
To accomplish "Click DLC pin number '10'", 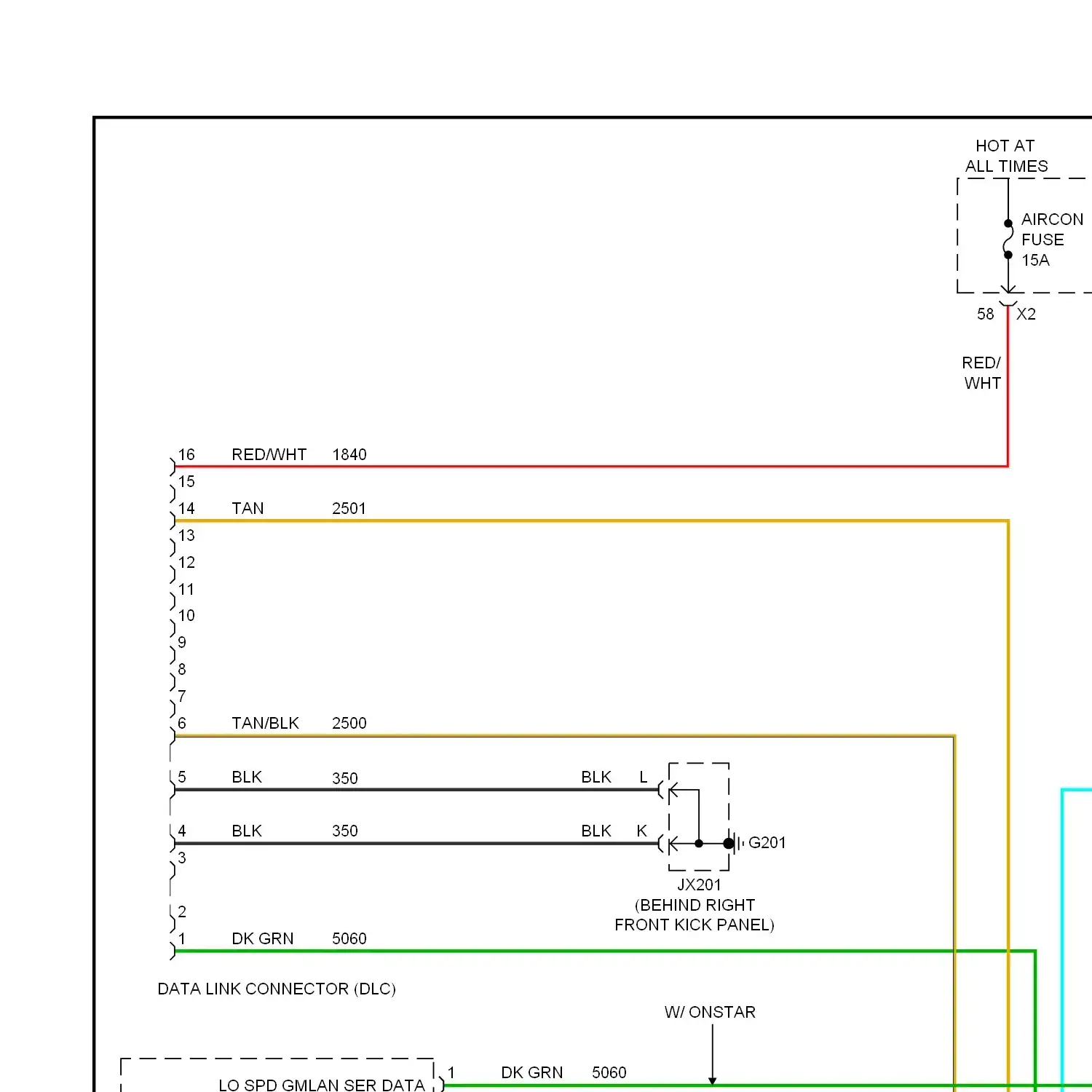I will point(186,615).
